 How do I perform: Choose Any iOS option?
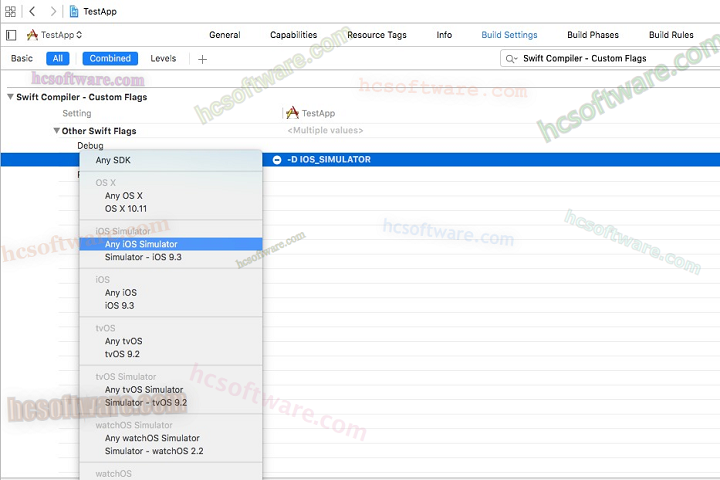[171, 293]
